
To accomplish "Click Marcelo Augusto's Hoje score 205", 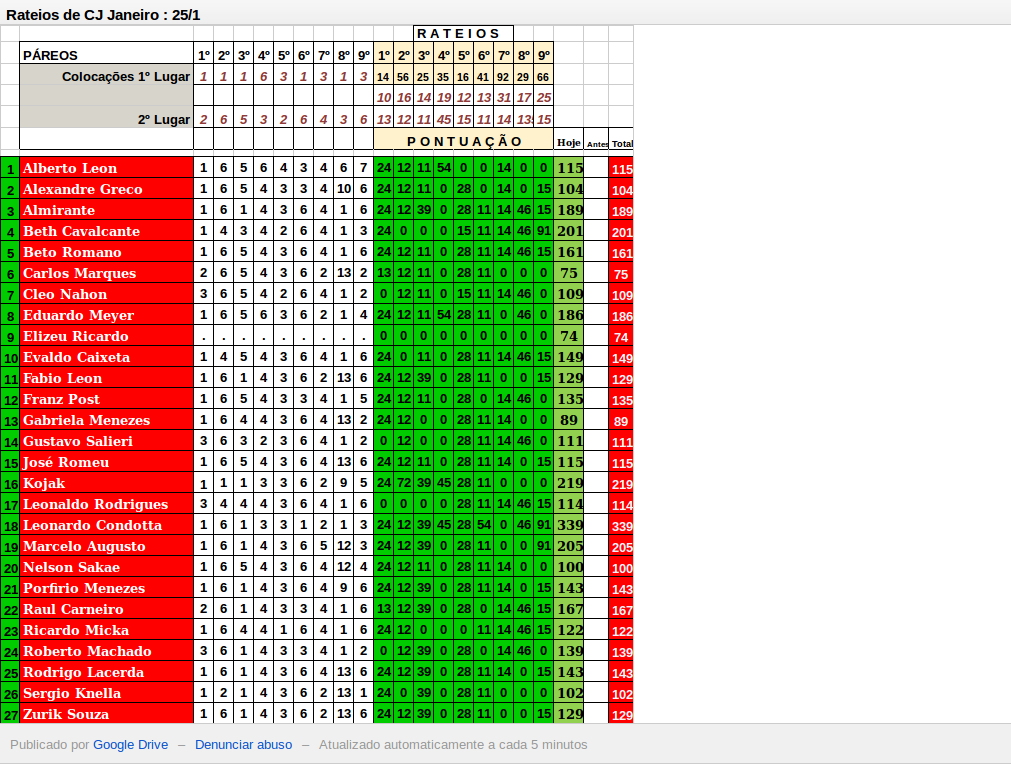I will click(569, 546).
